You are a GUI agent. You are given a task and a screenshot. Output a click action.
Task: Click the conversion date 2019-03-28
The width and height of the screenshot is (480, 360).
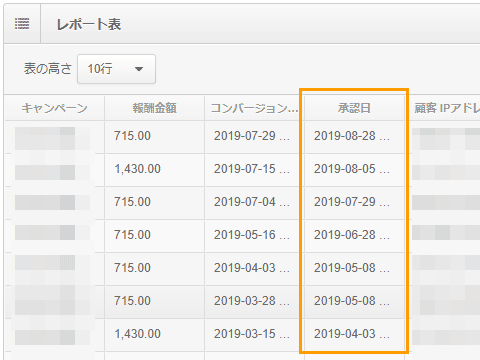point(254,301)
